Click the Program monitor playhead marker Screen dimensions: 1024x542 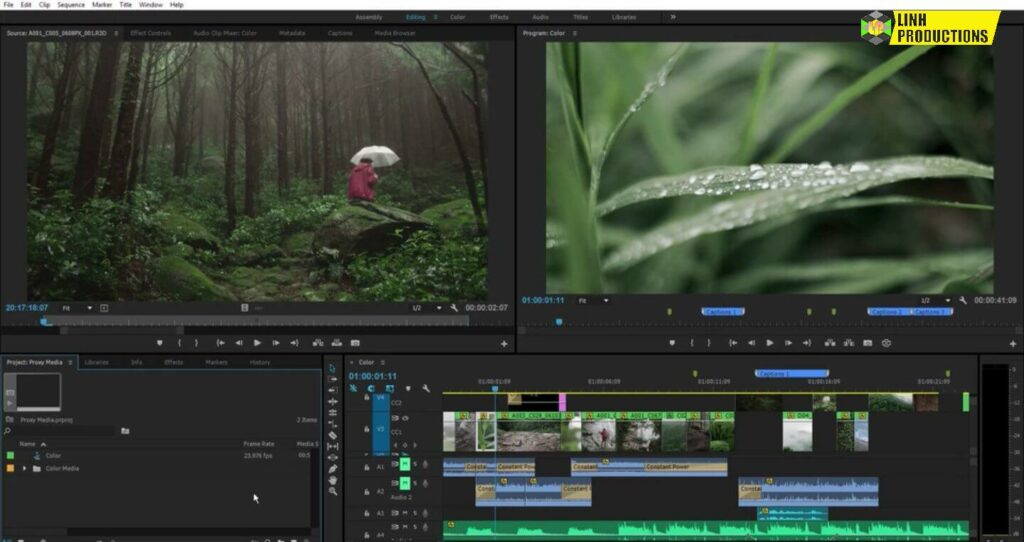(559, 322)
